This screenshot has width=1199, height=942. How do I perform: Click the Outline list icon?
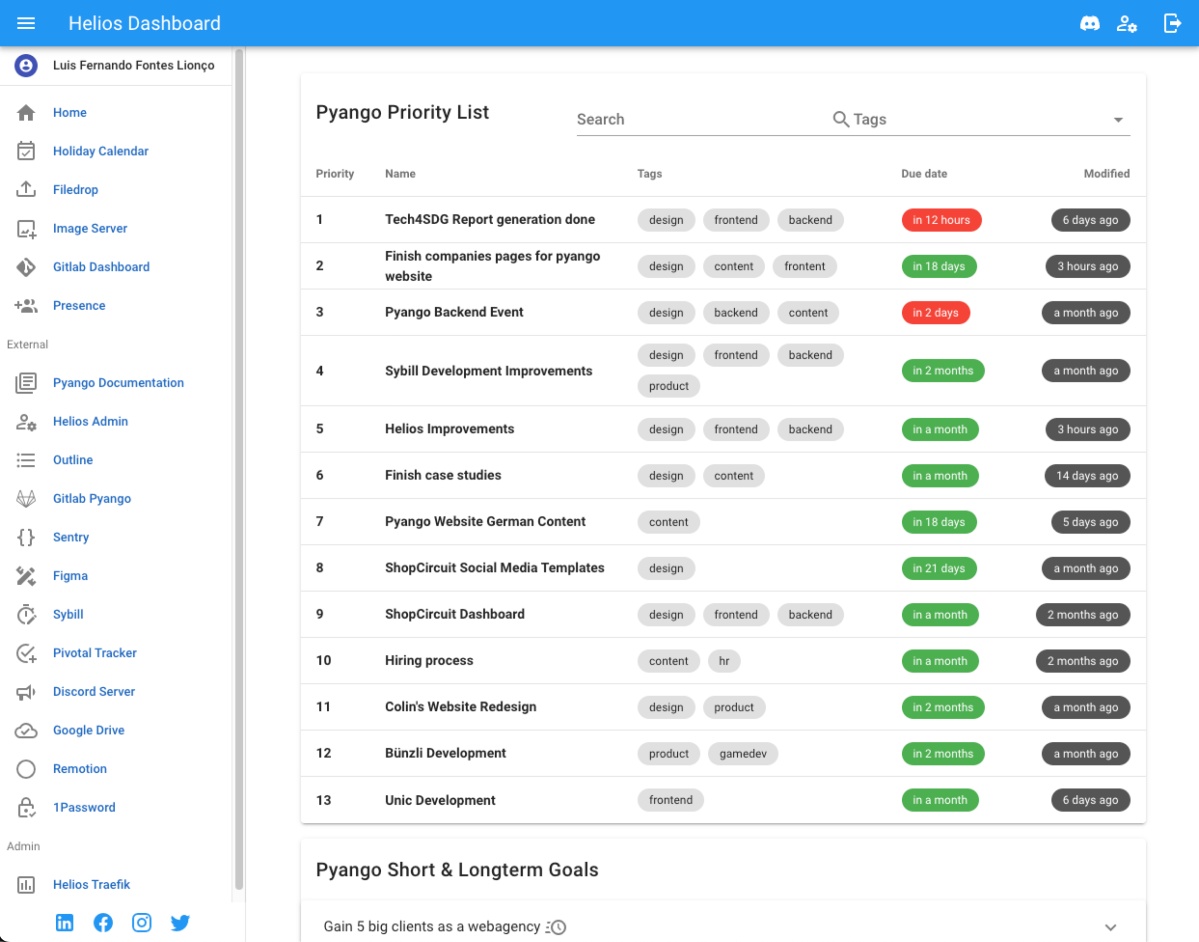click(x=26, y=460)
